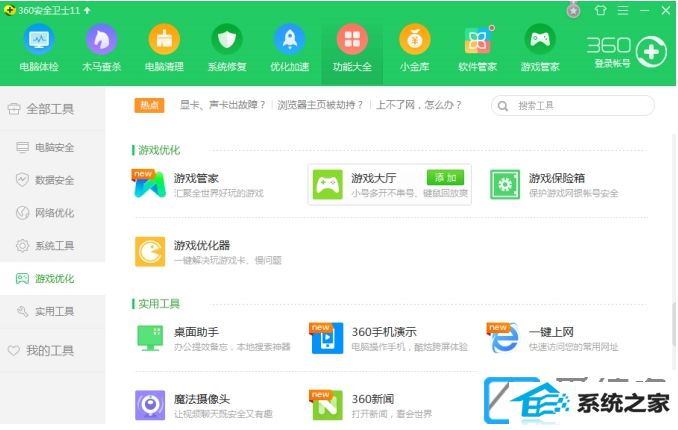This screenshot has width=678, height=430.
Task: Click the medal icon in title bar
Action: coord(573,10)
